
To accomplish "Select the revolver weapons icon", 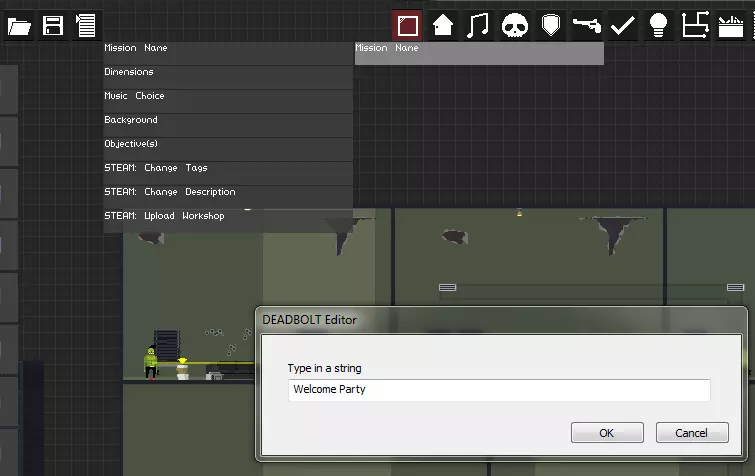I will pos(586,26).
